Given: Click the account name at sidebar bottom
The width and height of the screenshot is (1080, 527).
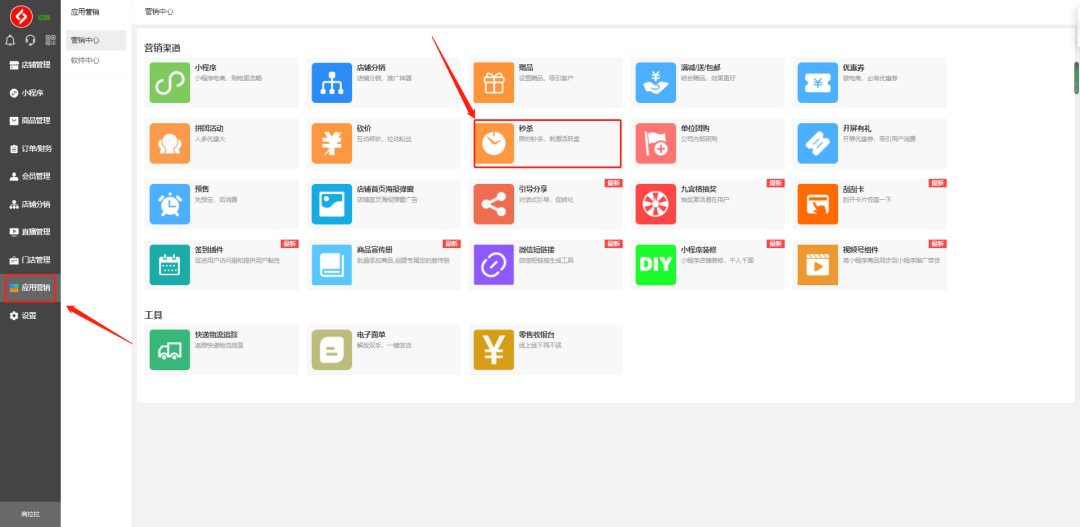Looking at the screenshot, I should 30,515.
